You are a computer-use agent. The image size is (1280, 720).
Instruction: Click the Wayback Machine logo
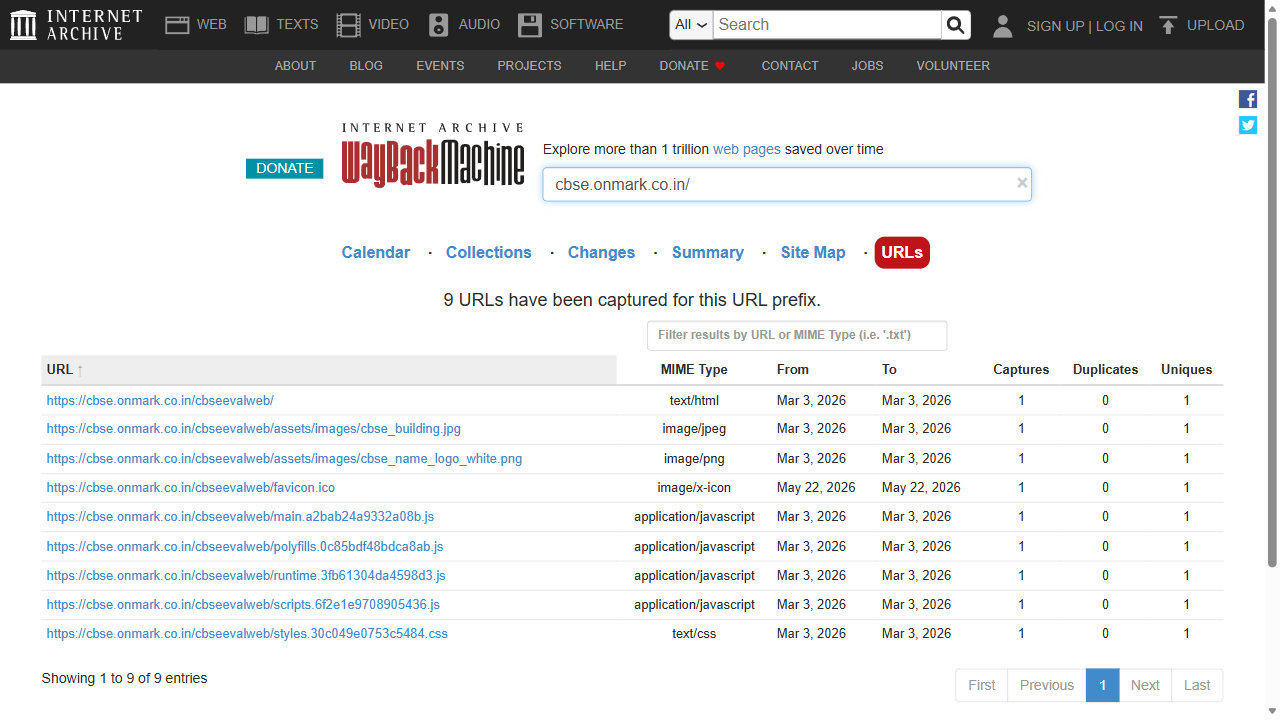click(x=433, y=155)
